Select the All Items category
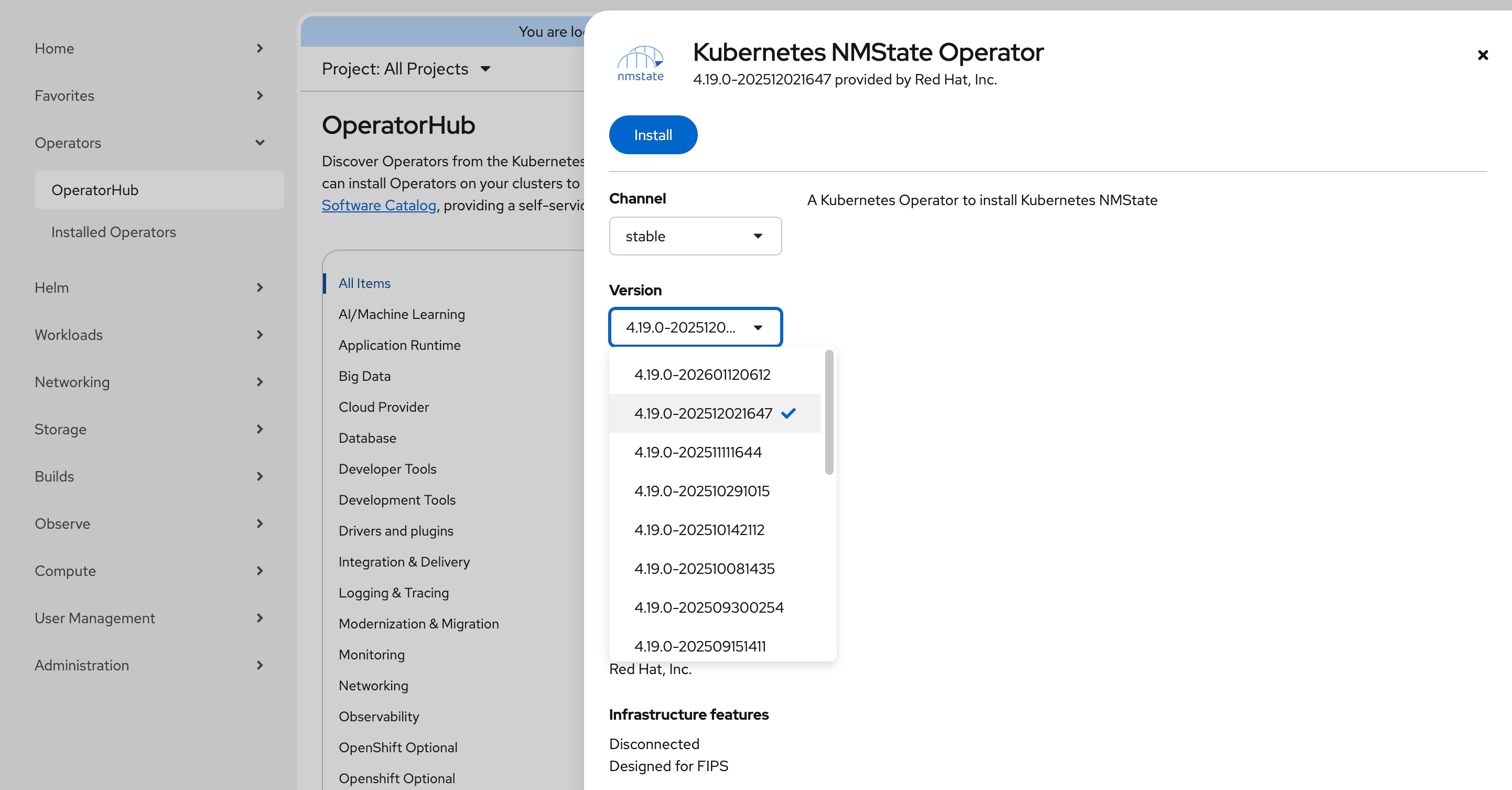The width and height of the screenshot is (1512, 790). (x=364, y=283)
